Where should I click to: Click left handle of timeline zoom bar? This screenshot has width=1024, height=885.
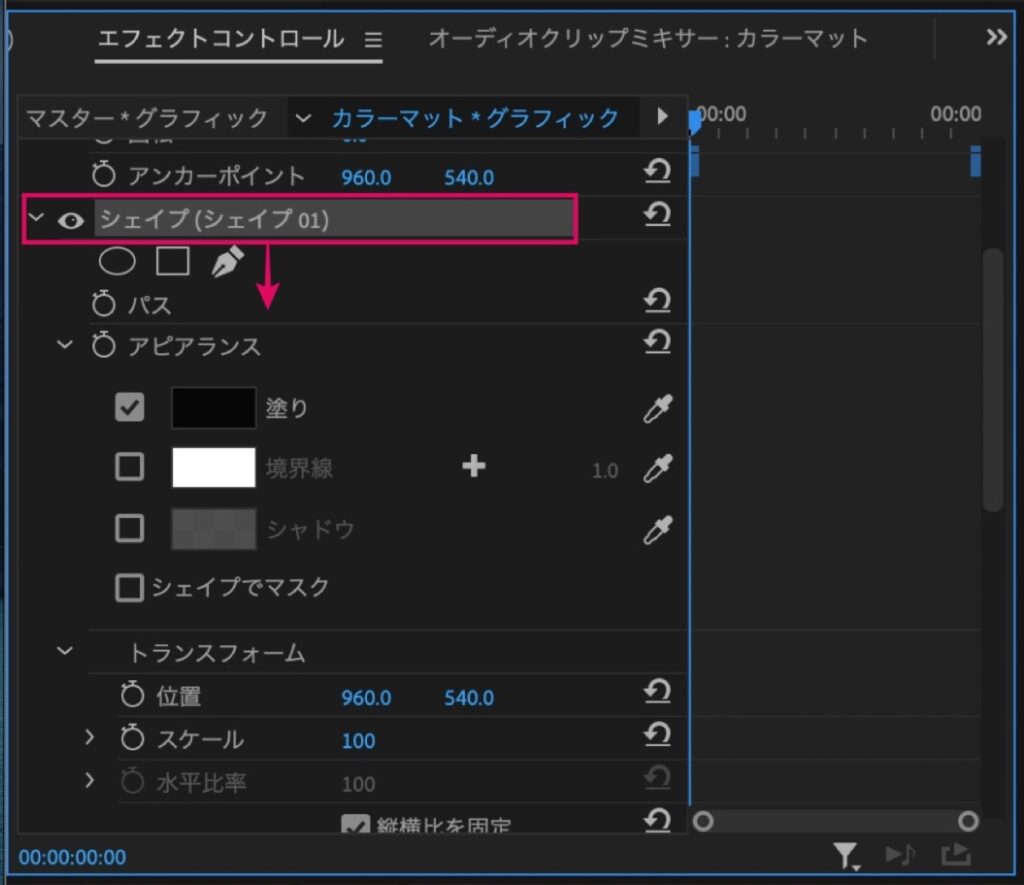pyautogui.click(x=703, y=821)
